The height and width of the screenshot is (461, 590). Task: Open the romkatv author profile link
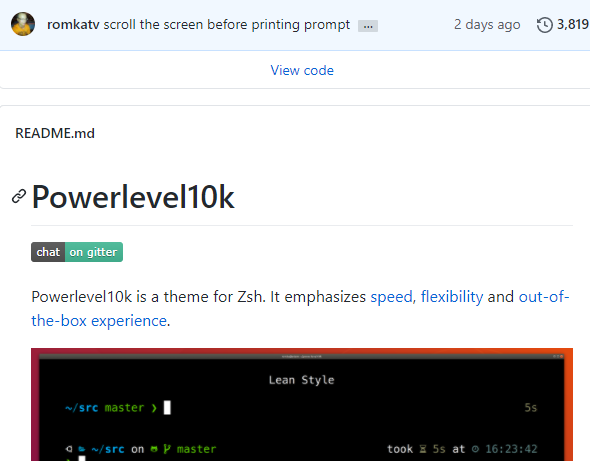click(73, 25)
